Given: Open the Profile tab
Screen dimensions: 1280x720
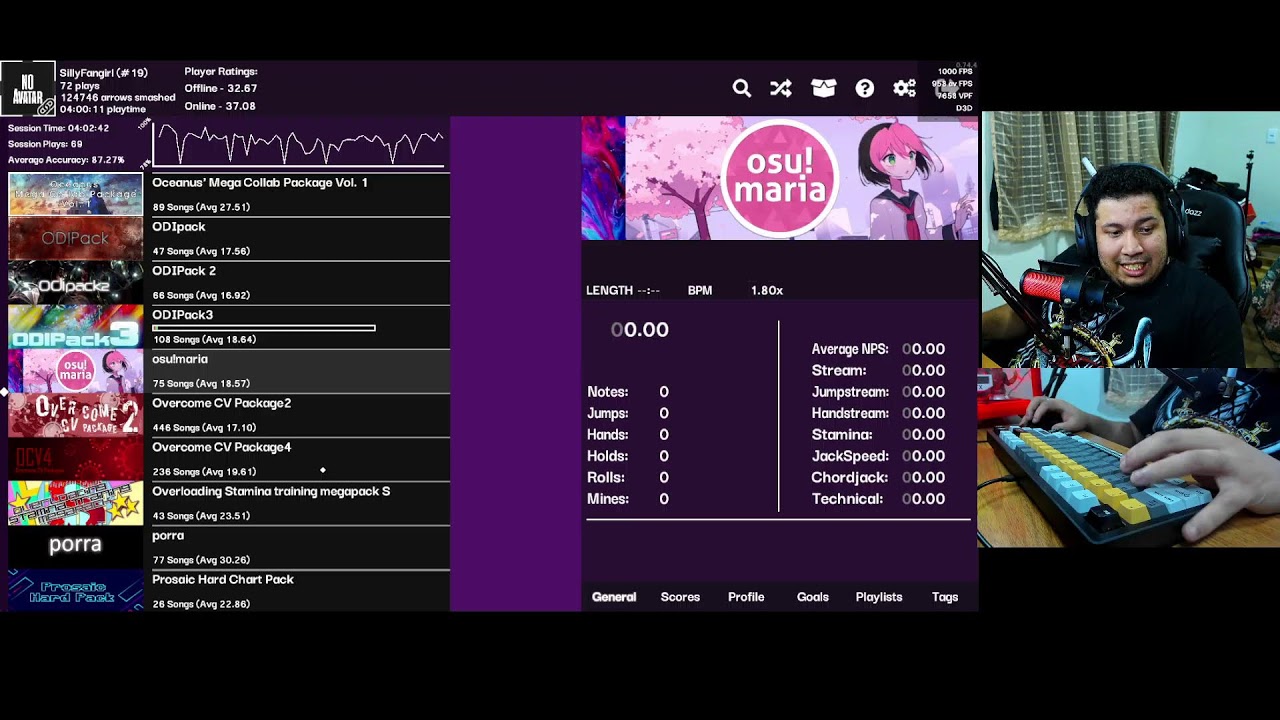Looking at the screenshot, I should pos(746,597).
